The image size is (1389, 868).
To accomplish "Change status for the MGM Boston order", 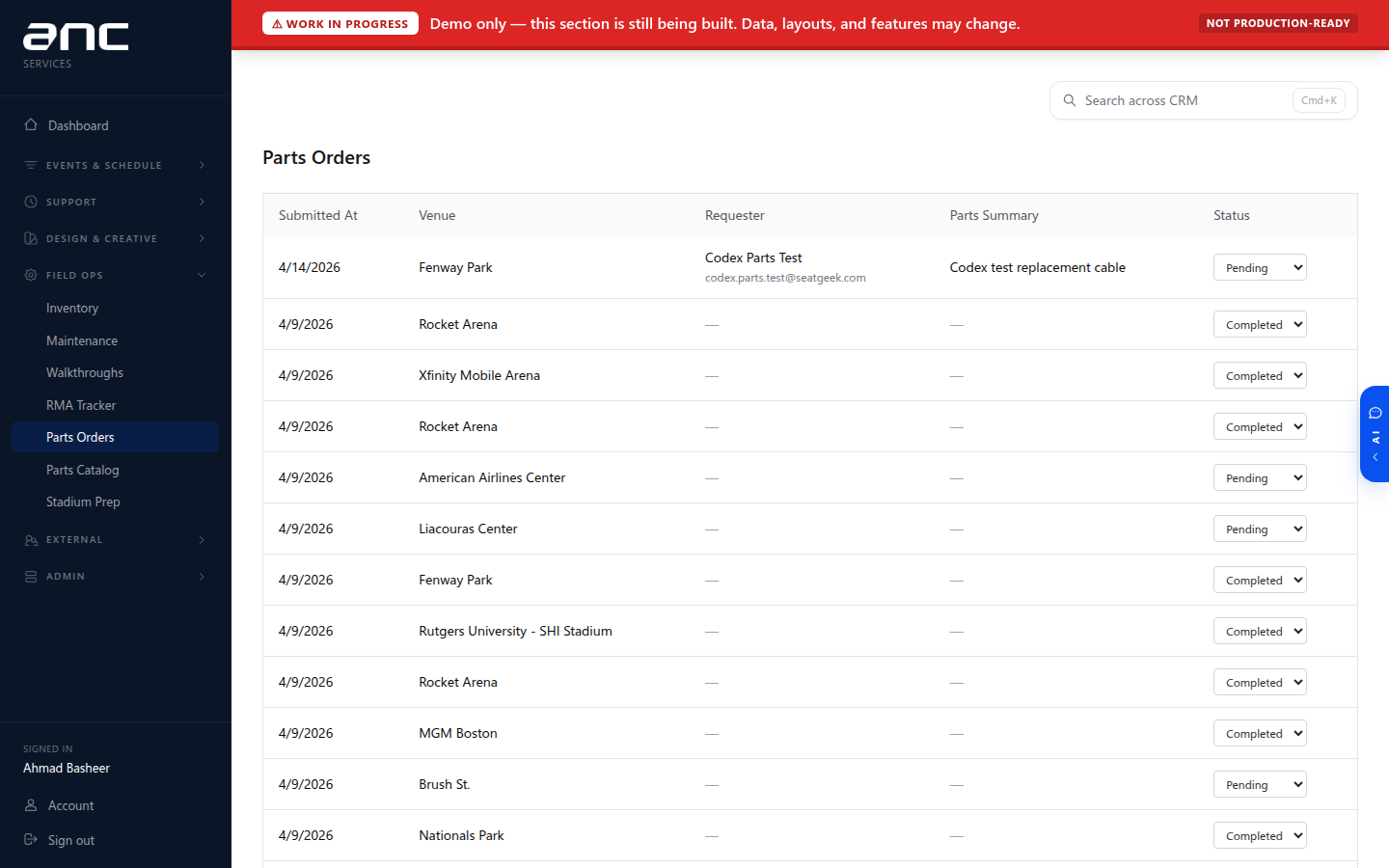I will [x=1260, y=733].
